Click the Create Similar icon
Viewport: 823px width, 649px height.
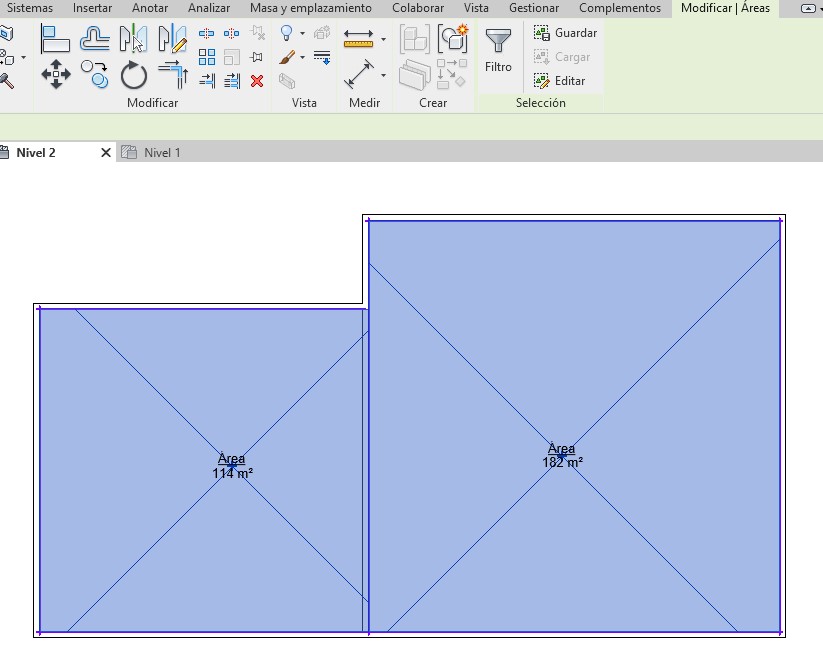[453, 39]
